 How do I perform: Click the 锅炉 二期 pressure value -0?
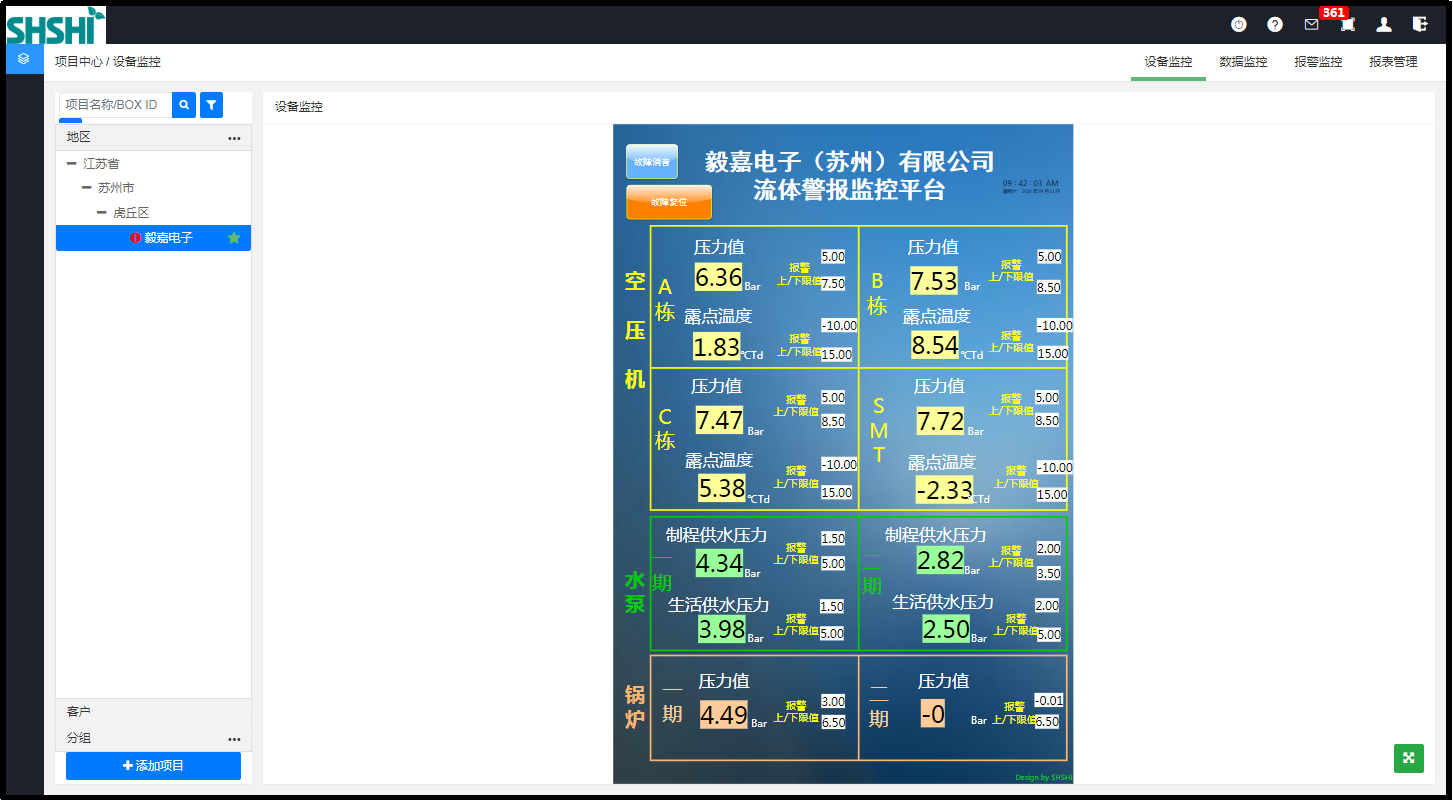click(x=933, y=714)
